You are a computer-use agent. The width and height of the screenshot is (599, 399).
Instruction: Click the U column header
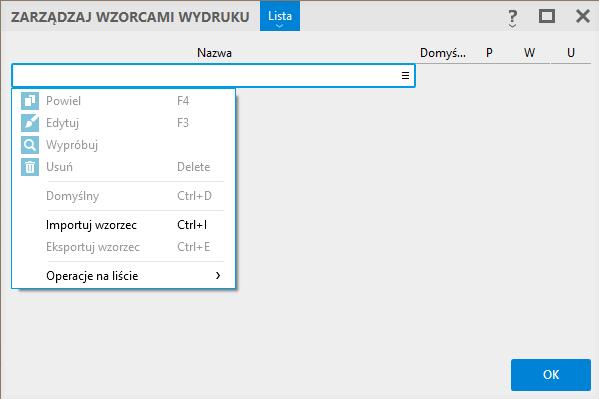click(571, 53)
